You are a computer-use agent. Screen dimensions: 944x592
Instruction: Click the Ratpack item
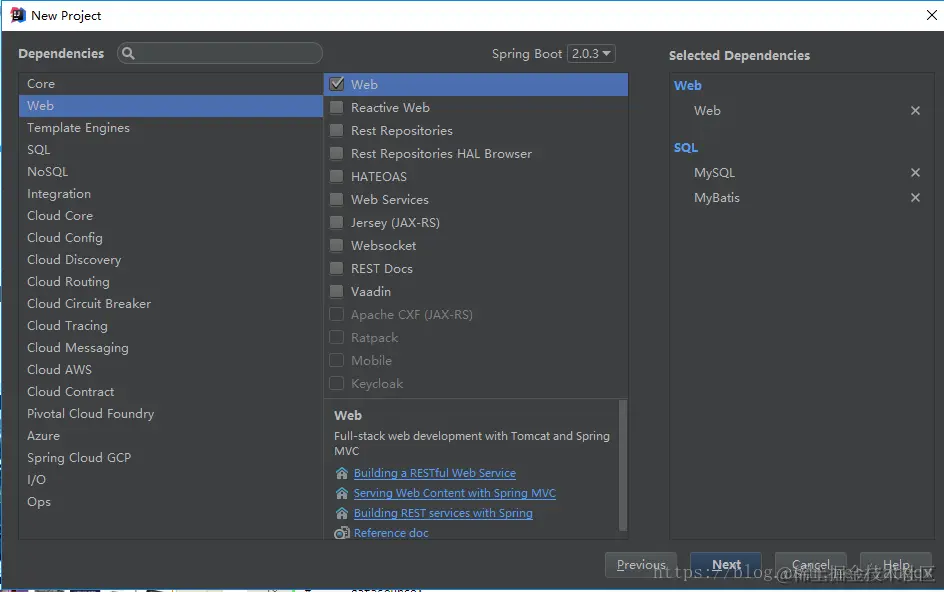476,337
